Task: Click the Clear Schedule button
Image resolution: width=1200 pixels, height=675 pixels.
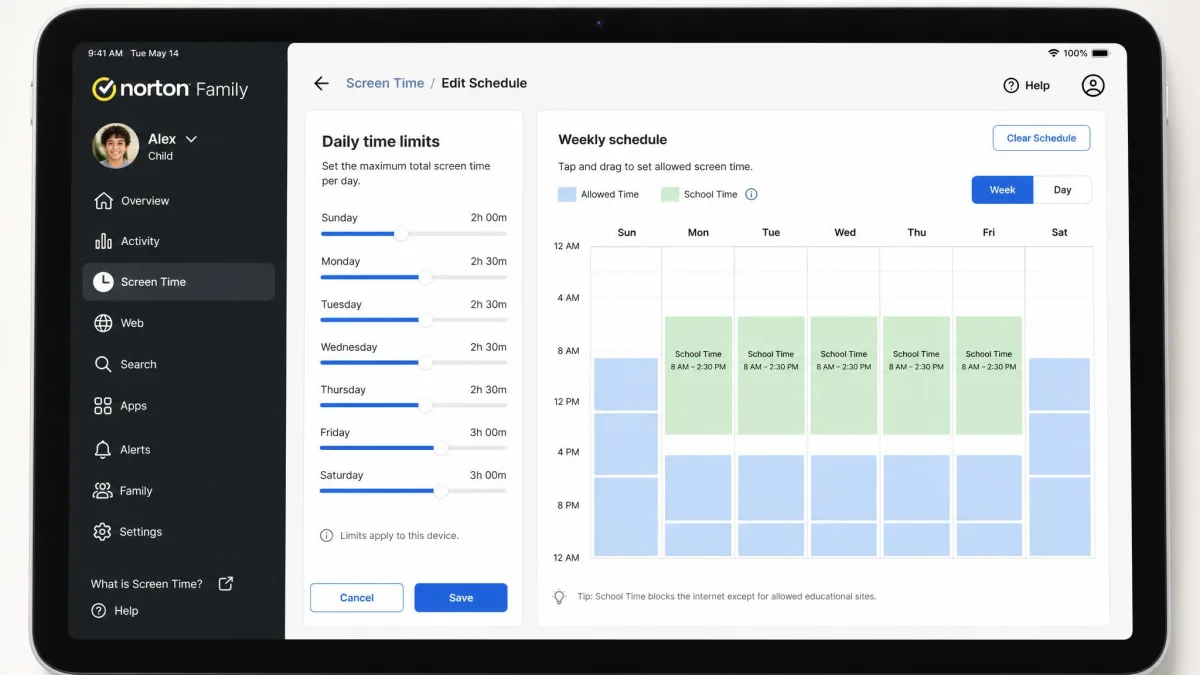Action: (x=1041, y=138)
